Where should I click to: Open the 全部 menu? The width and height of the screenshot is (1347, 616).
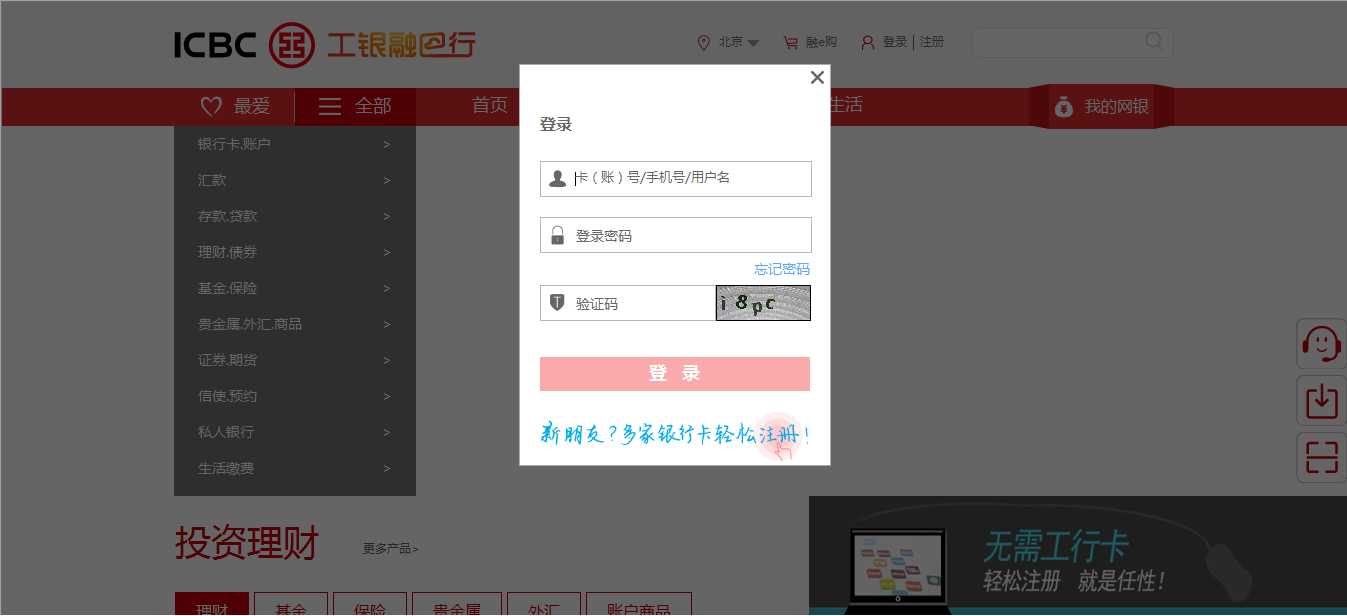[x=355, y=106]
